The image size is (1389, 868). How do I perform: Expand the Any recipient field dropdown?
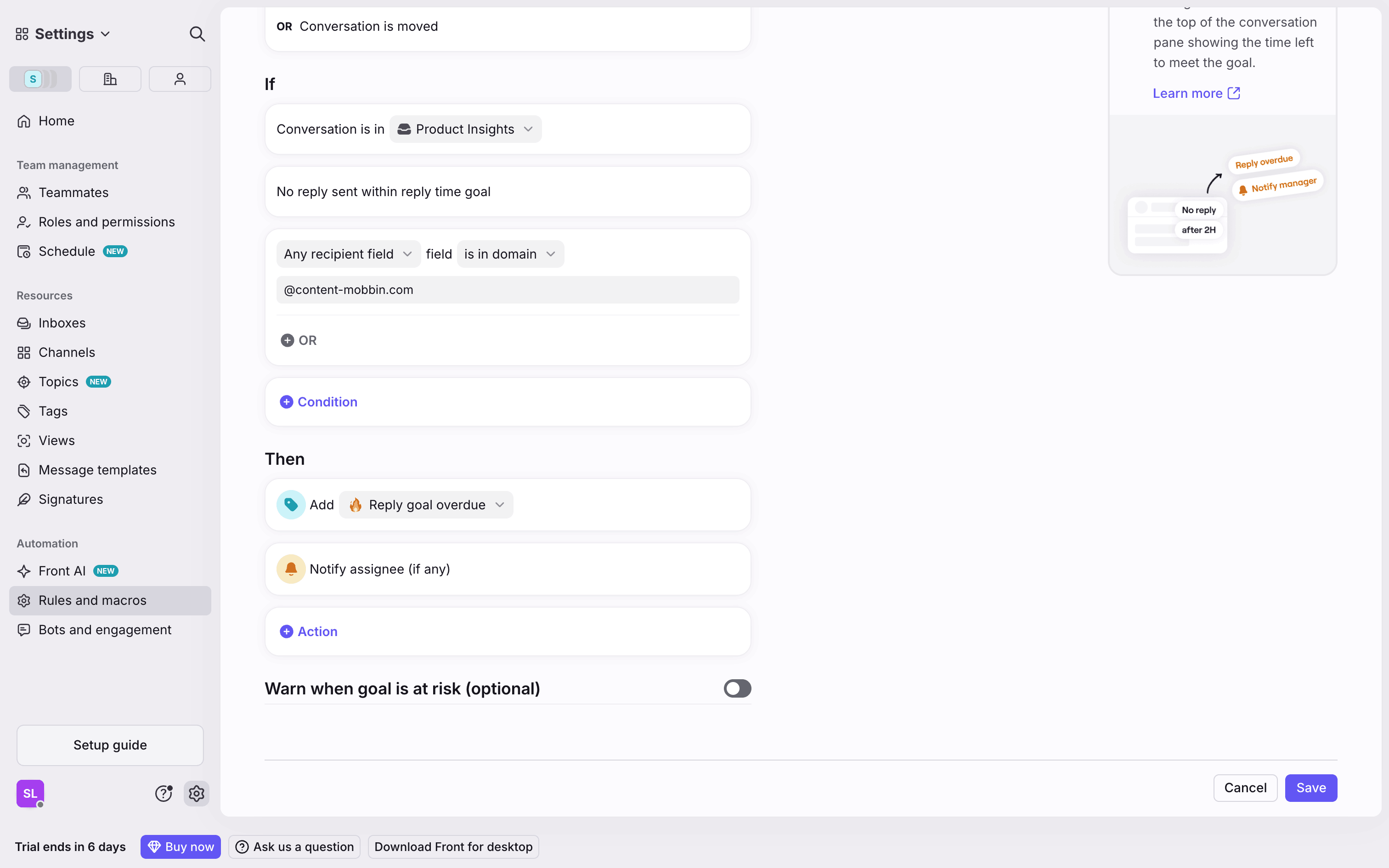click(348, 254)
